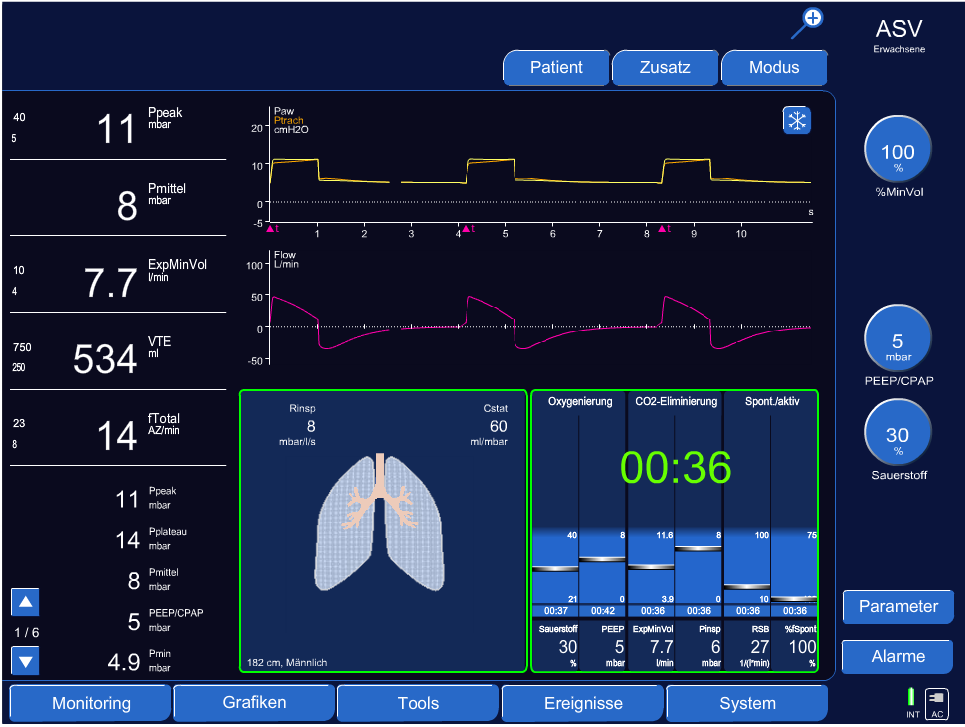Click the magnifier zoom icon
The height and width of the screenshot is (727, 965).
tap(807, 22)
